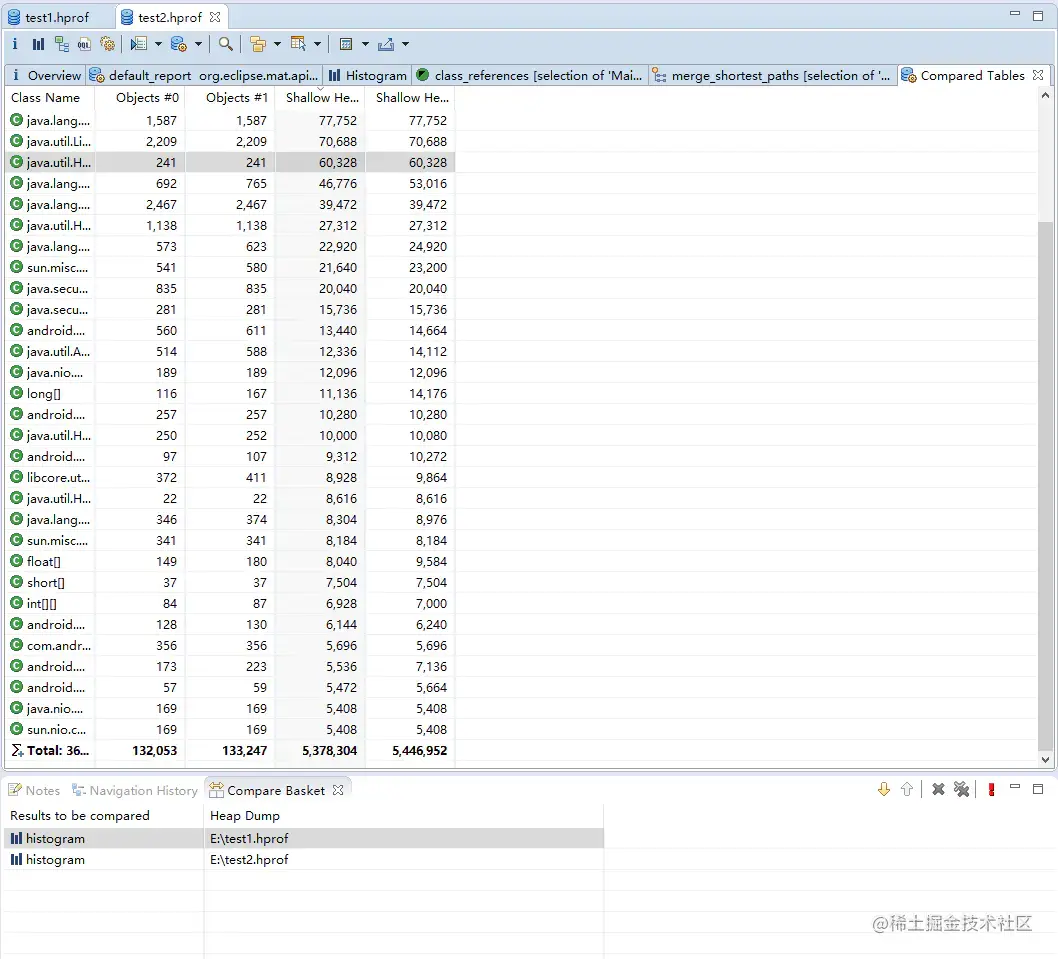The height and width of the screenshot is (959, 1058).
Task: Select the long[] class row
Action: coord(229,393)
